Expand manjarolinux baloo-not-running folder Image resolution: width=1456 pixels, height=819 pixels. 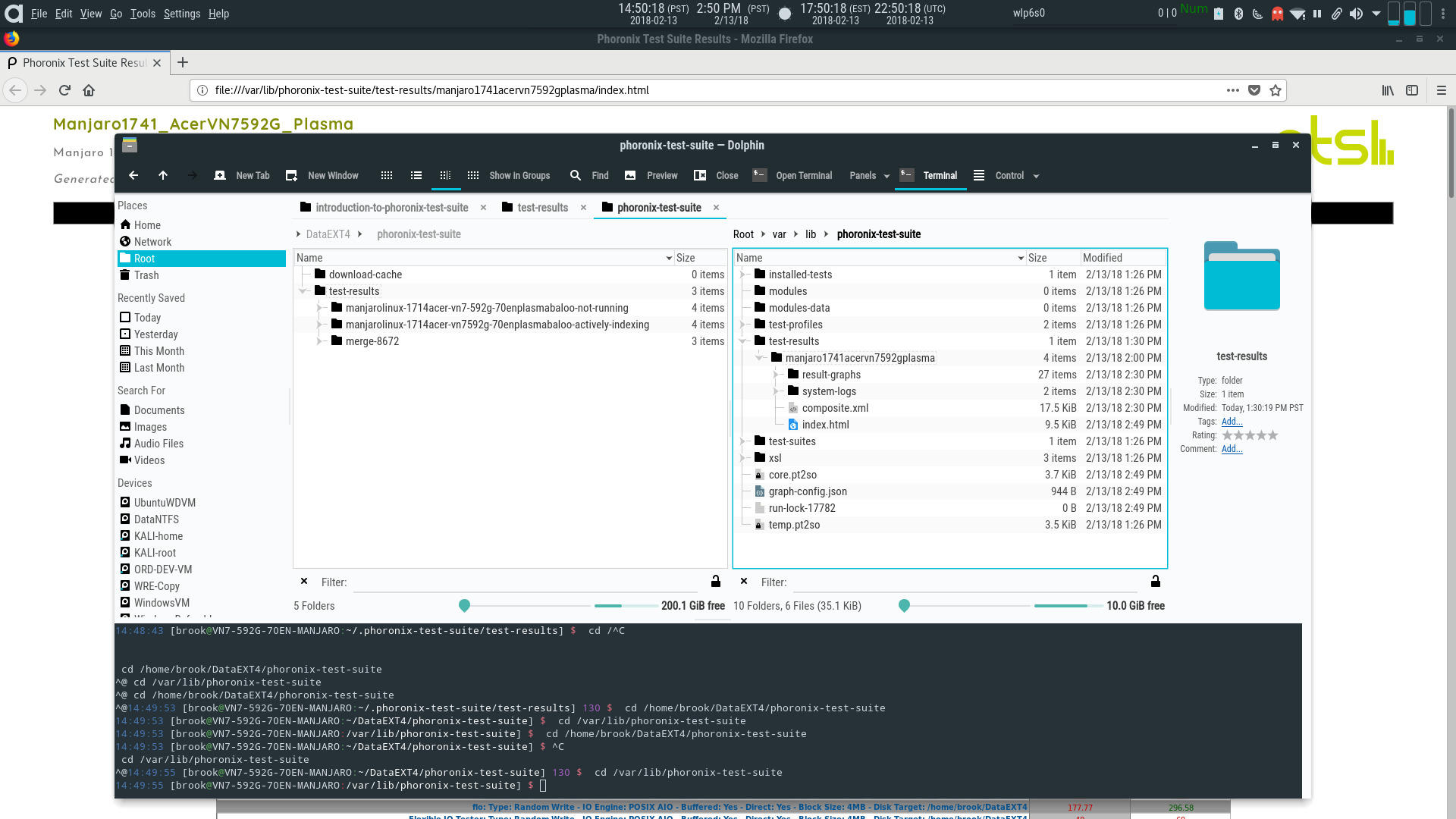(x=320, y=308)
